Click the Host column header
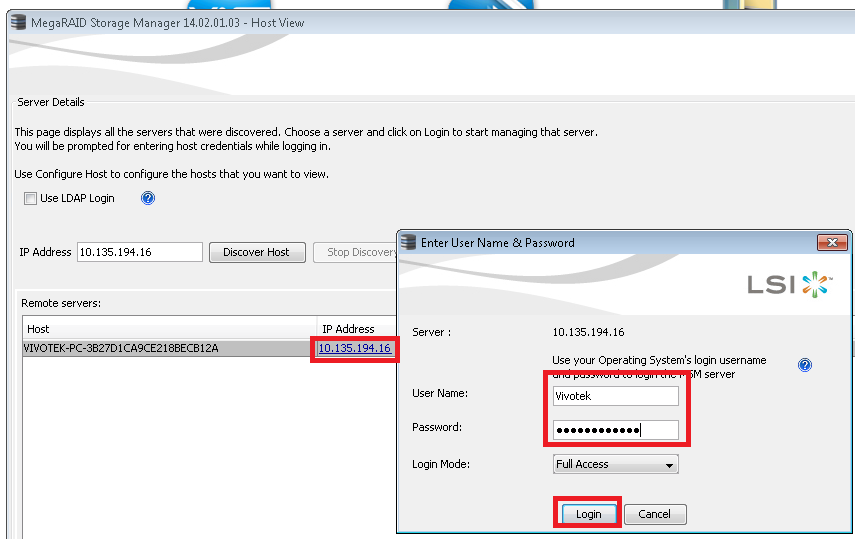The image size is (855, 539). 170,329
